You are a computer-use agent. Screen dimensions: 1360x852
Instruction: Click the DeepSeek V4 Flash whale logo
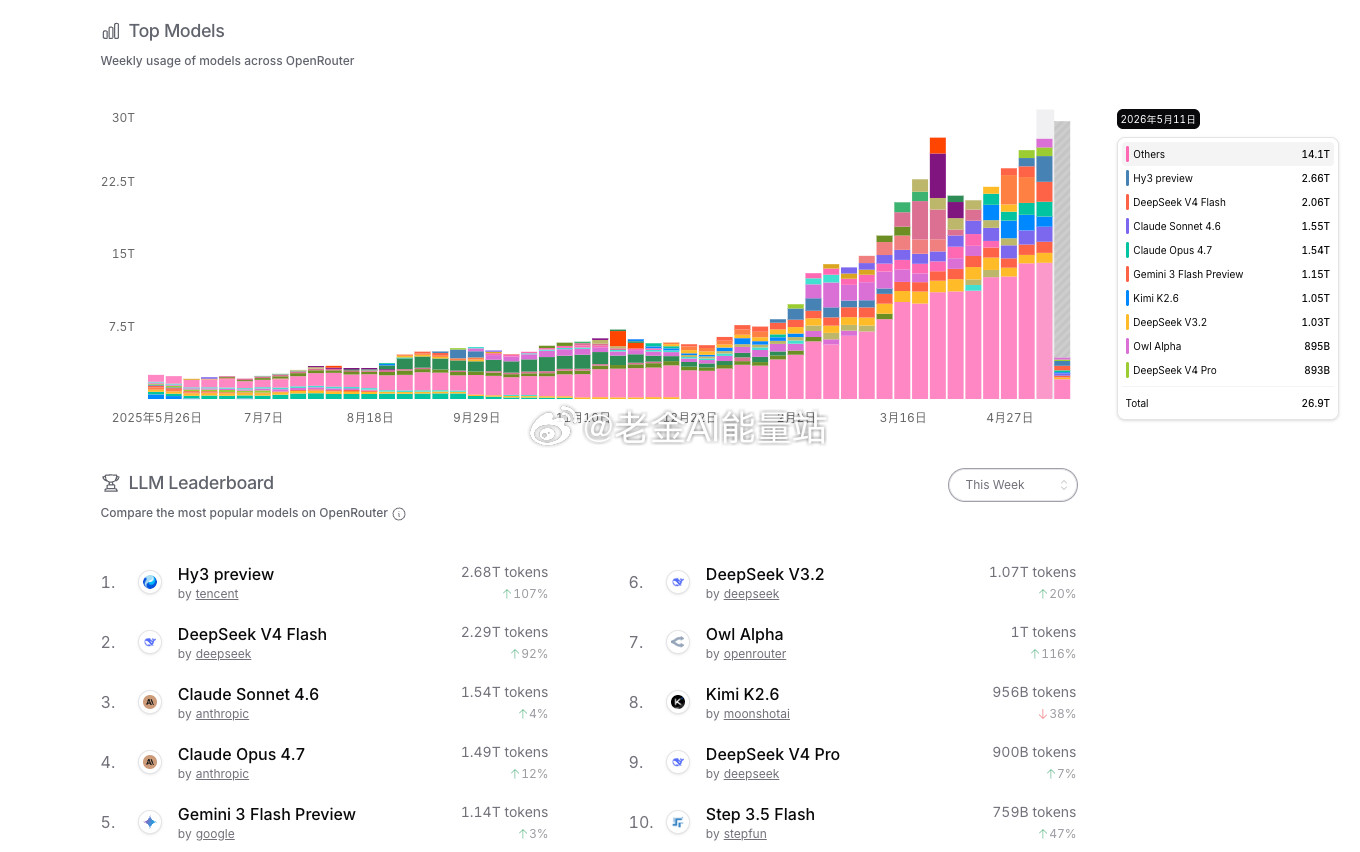coord(150,642)
